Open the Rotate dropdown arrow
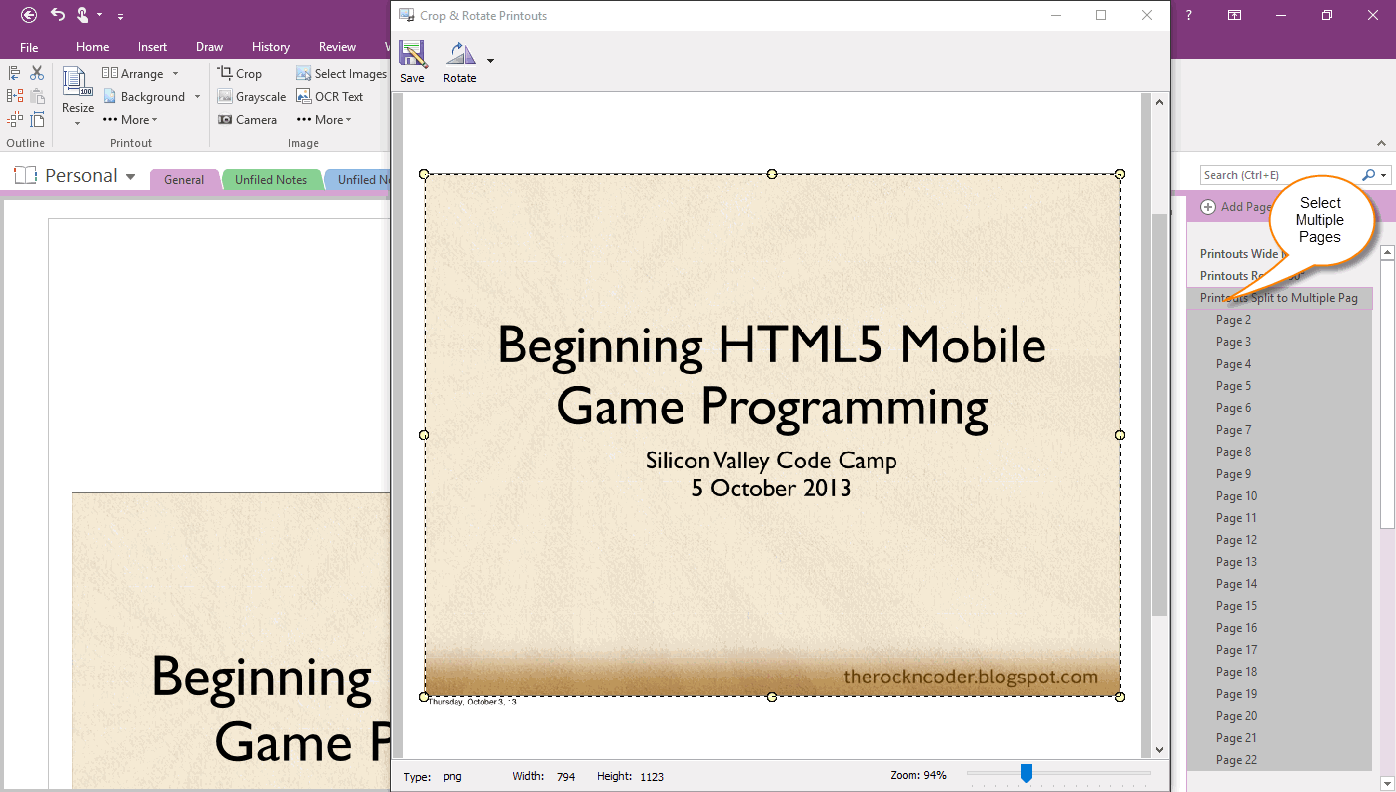Viewport: 1396px width, 792px height. coord(490,62)
